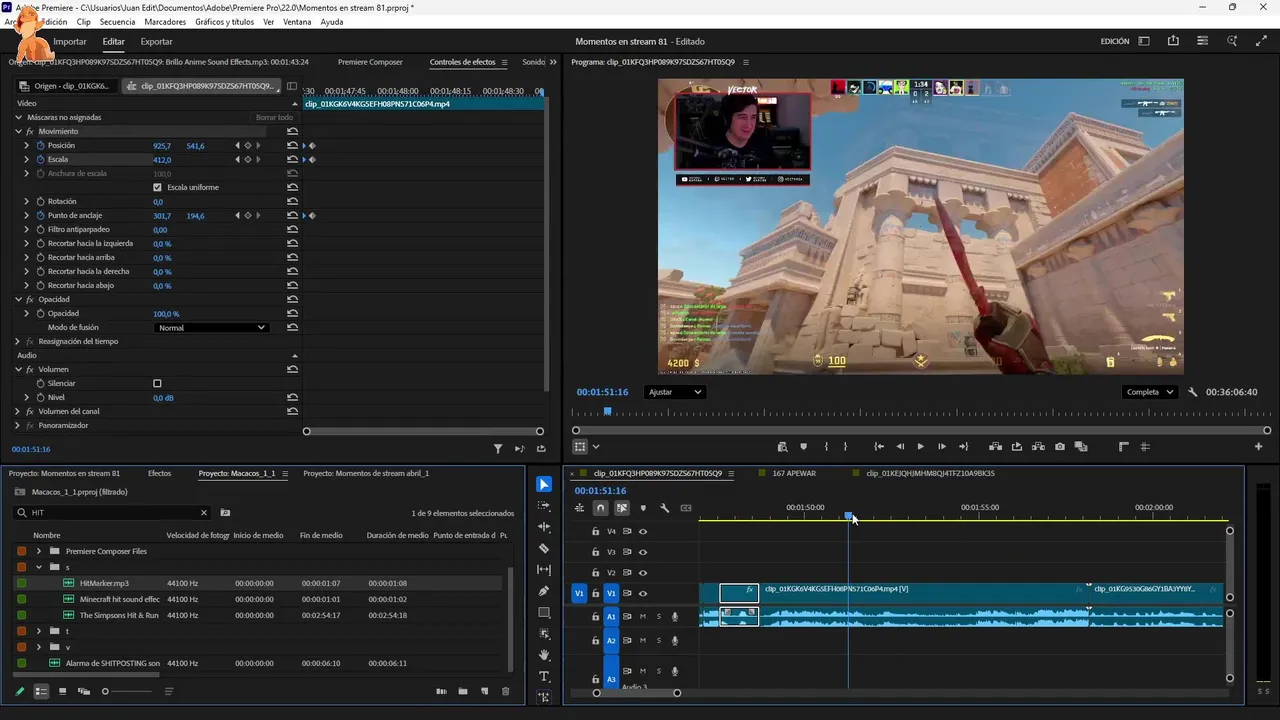Toggle Linked Selection in timeline
Image resolution: width=1280 pixels, height=720 pixels.
click(621, 508)
